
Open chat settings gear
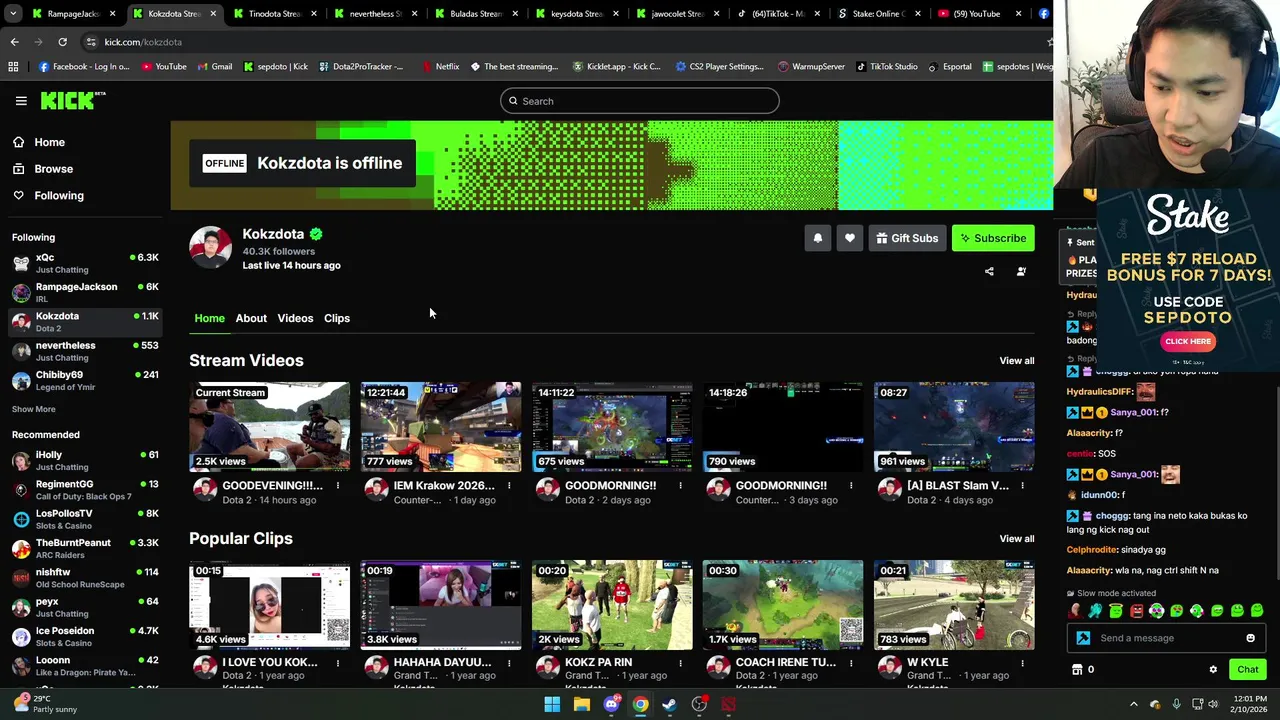(x=1213, y=670)
